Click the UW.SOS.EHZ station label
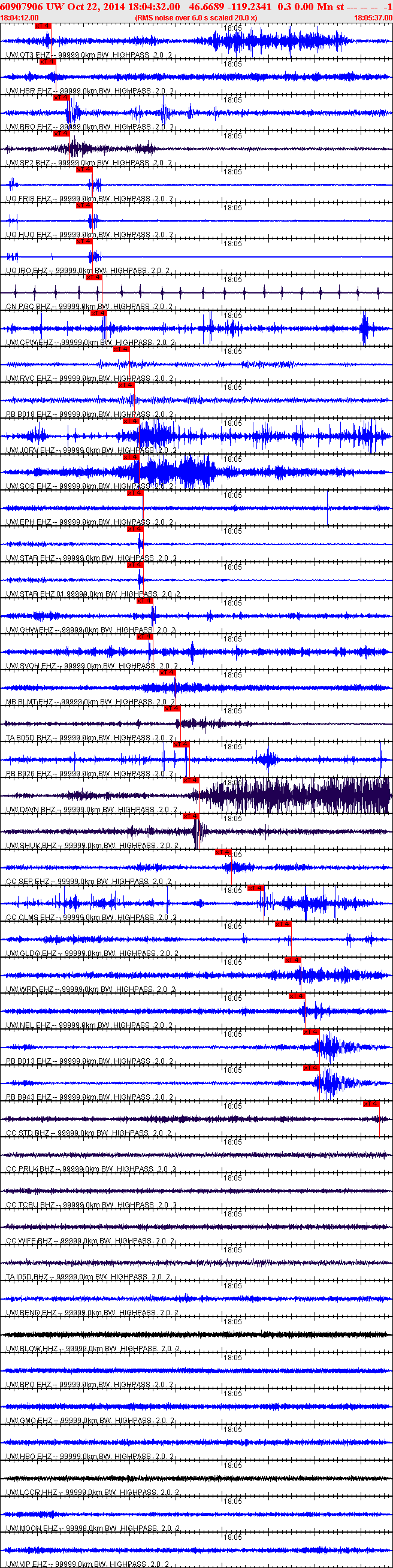The image size is (393, 1568). click(90, 486)
